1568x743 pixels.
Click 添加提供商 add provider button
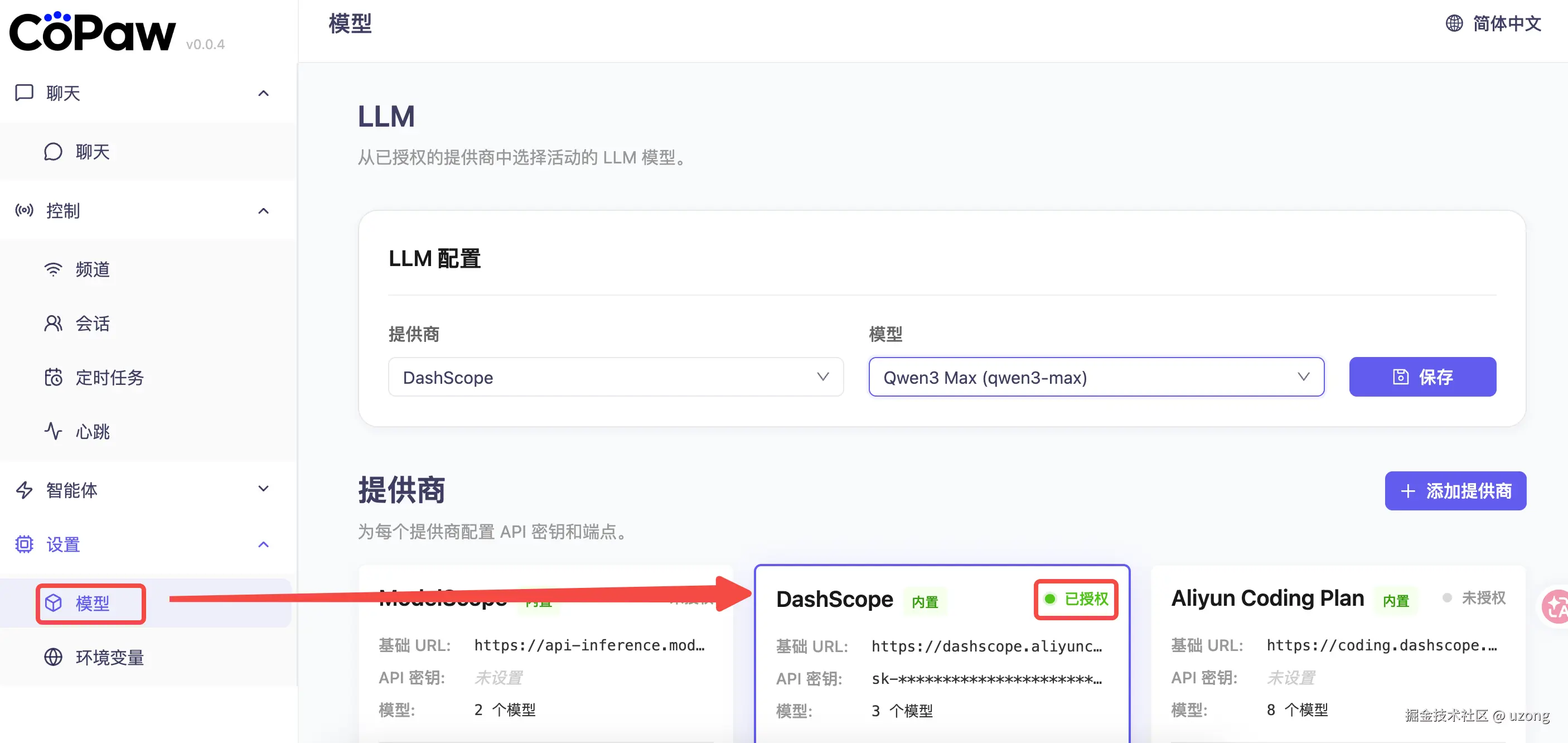point(1455,491)
